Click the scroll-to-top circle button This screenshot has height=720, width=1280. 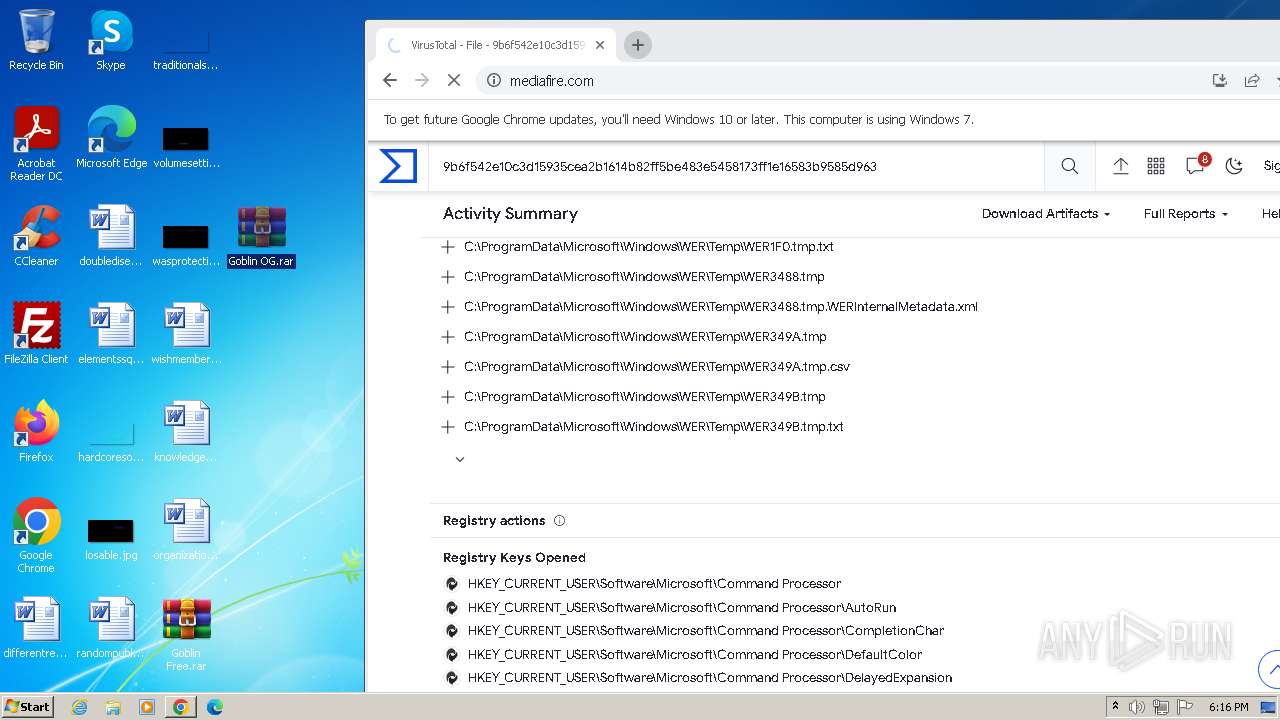tap(1272, 668)
